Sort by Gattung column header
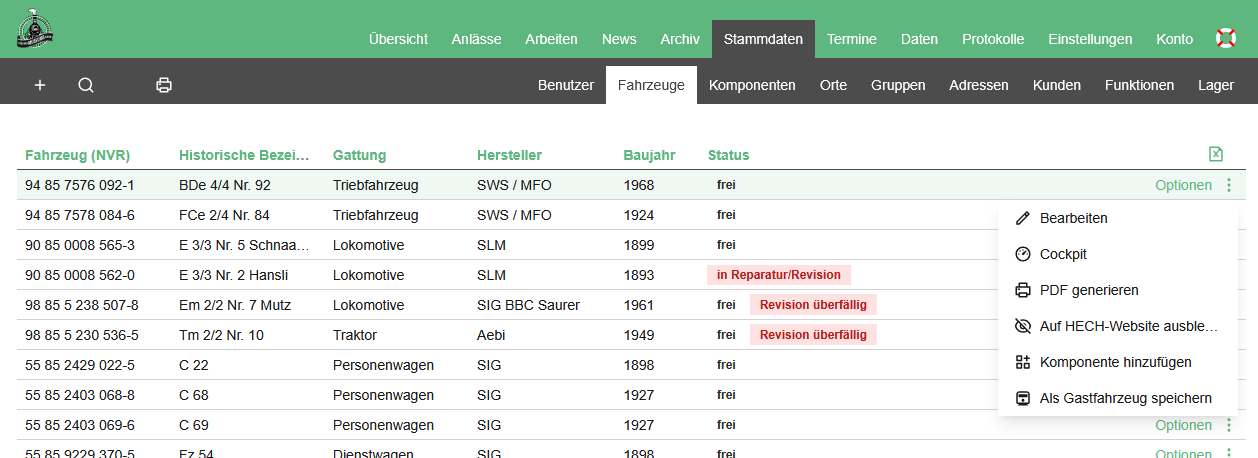This screenshot has height=458, width=1258. (x=359, y=155)
